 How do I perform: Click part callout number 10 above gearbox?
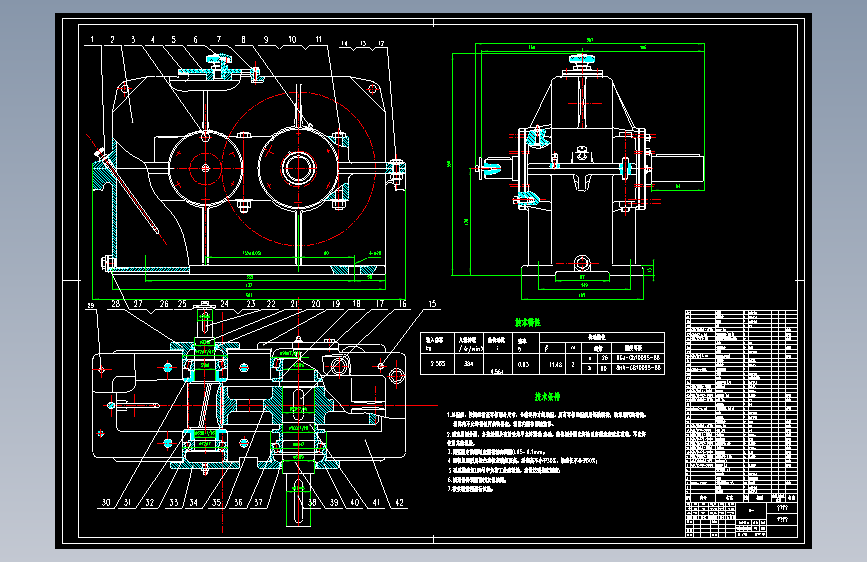(x=293, y=40)
